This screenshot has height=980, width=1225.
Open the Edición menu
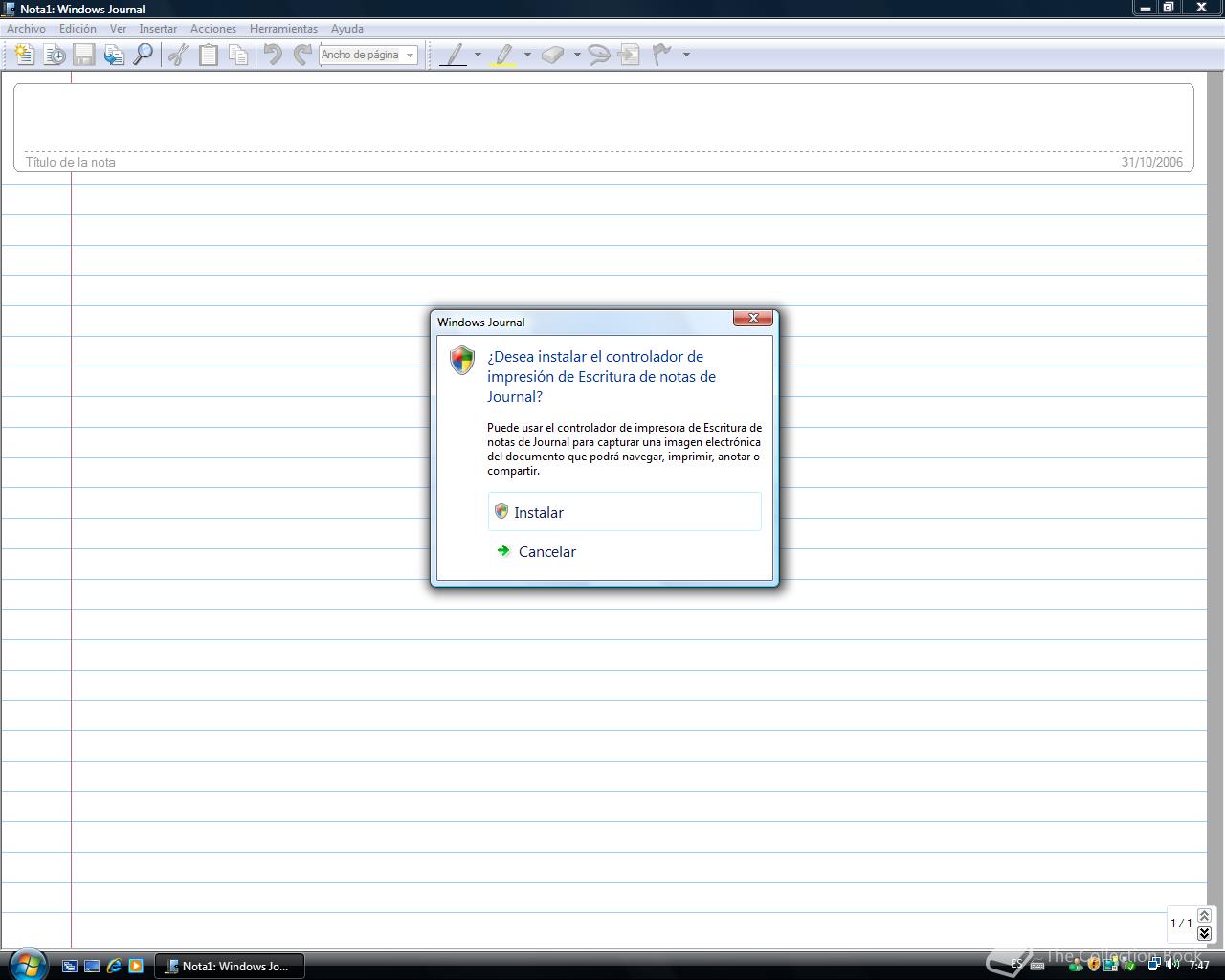78,29
